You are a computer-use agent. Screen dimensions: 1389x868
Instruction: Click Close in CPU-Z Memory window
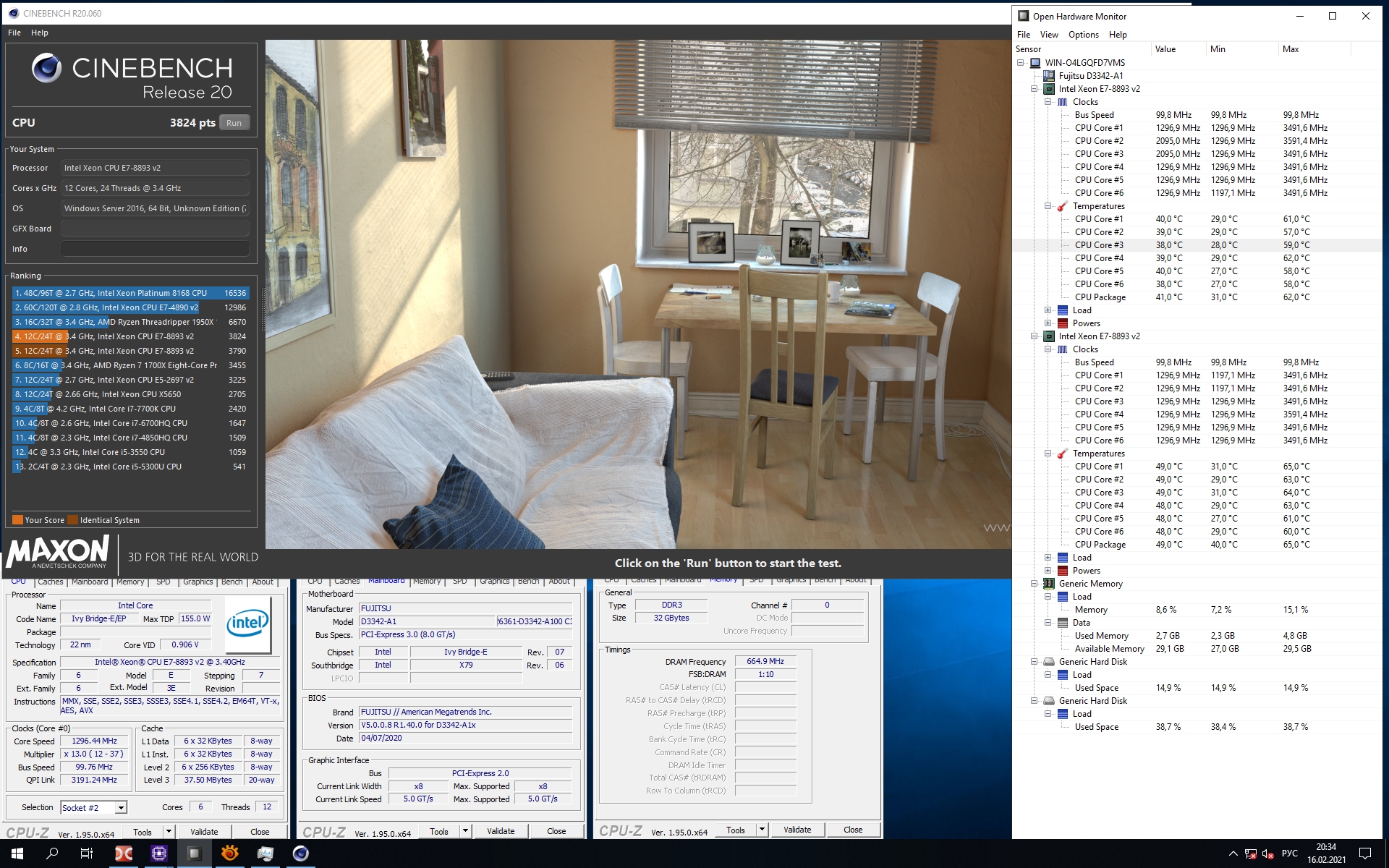pyautogui.click(x=853, y=830)
